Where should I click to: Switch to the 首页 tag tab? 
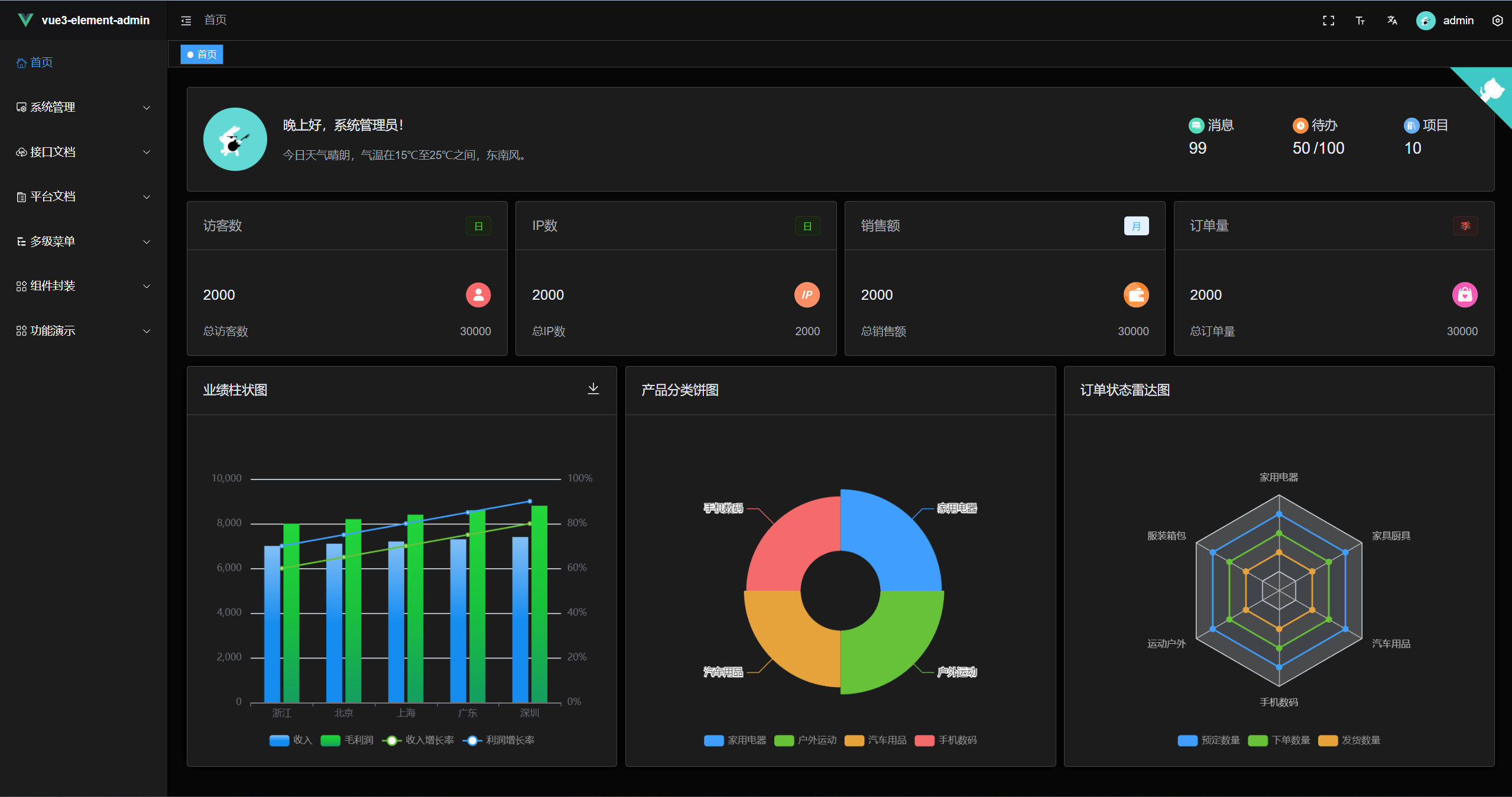[x=202, y=54]
